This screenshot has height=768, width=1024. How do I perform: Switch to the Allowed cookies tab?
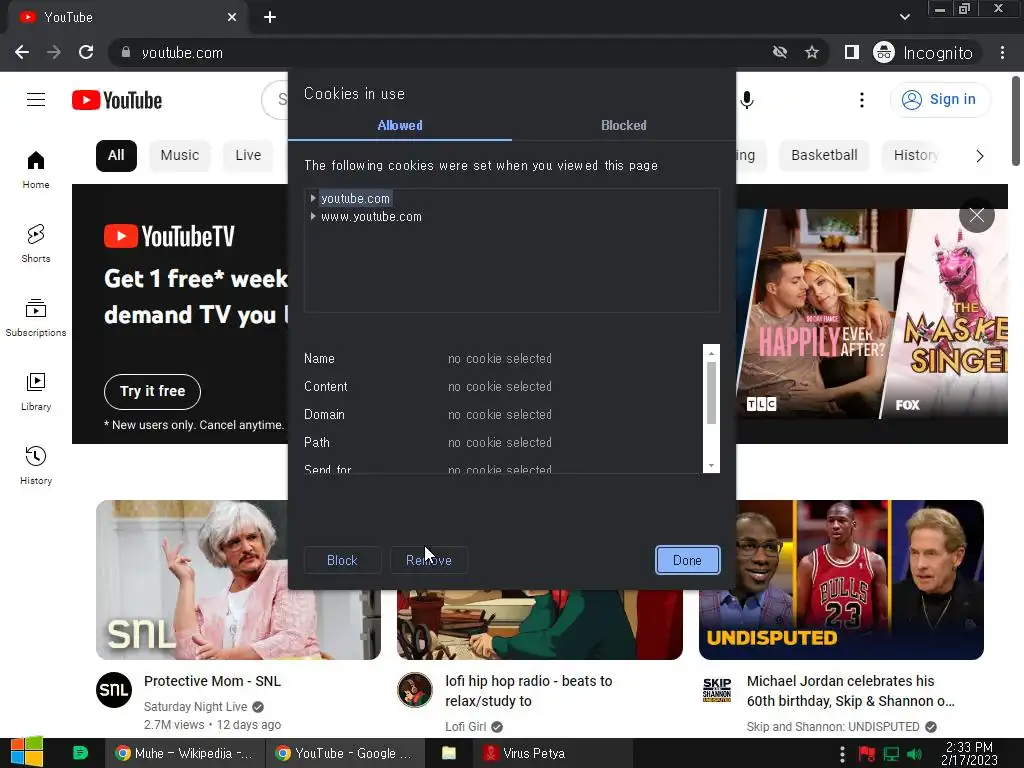click(400, 125)
